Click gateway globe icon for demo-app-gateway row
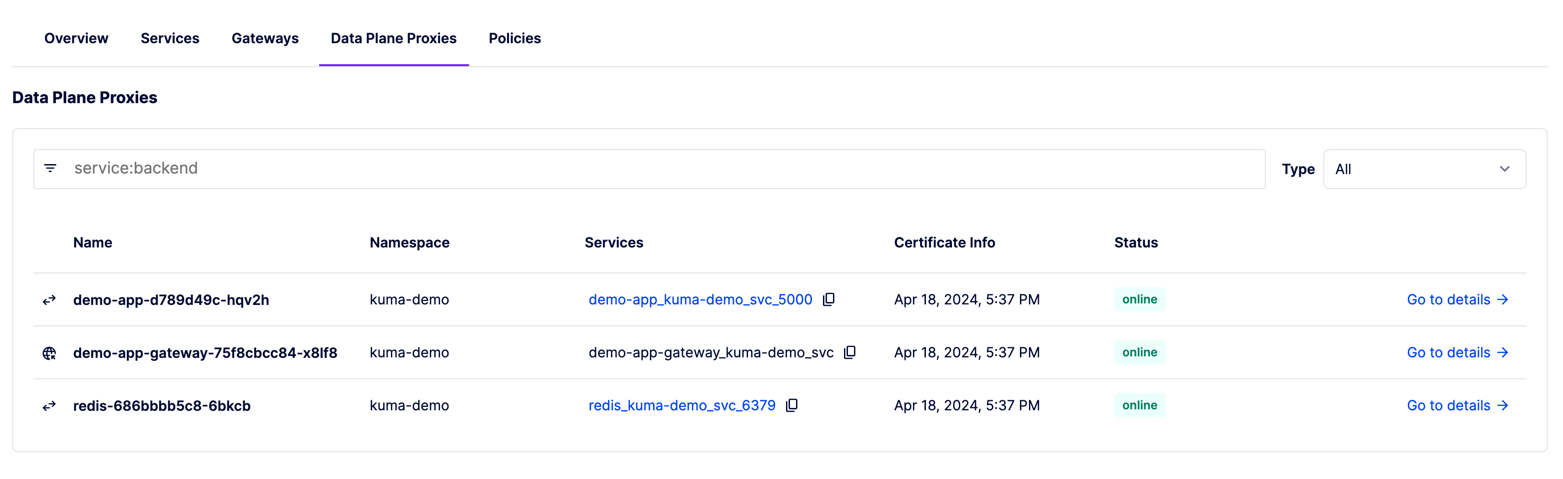The image size is (1563, 479). pyautogui.click(x=50, y=353)
